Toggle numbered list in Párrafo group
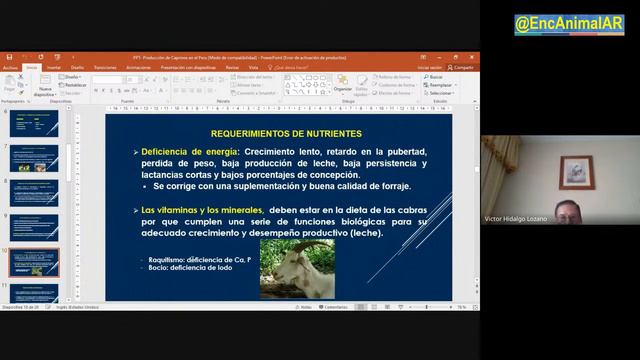This screenshot has width=640, height=360. click(189, 80)
